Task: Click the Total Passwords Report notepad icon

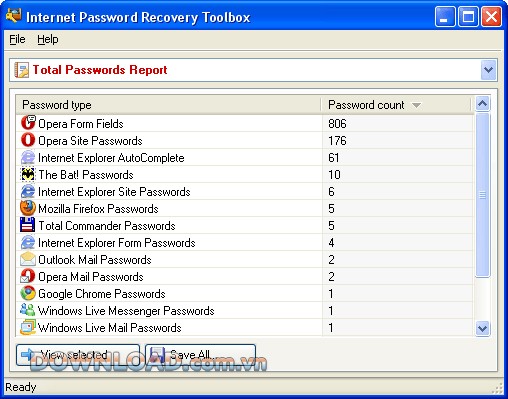Action: coord(22,70)
